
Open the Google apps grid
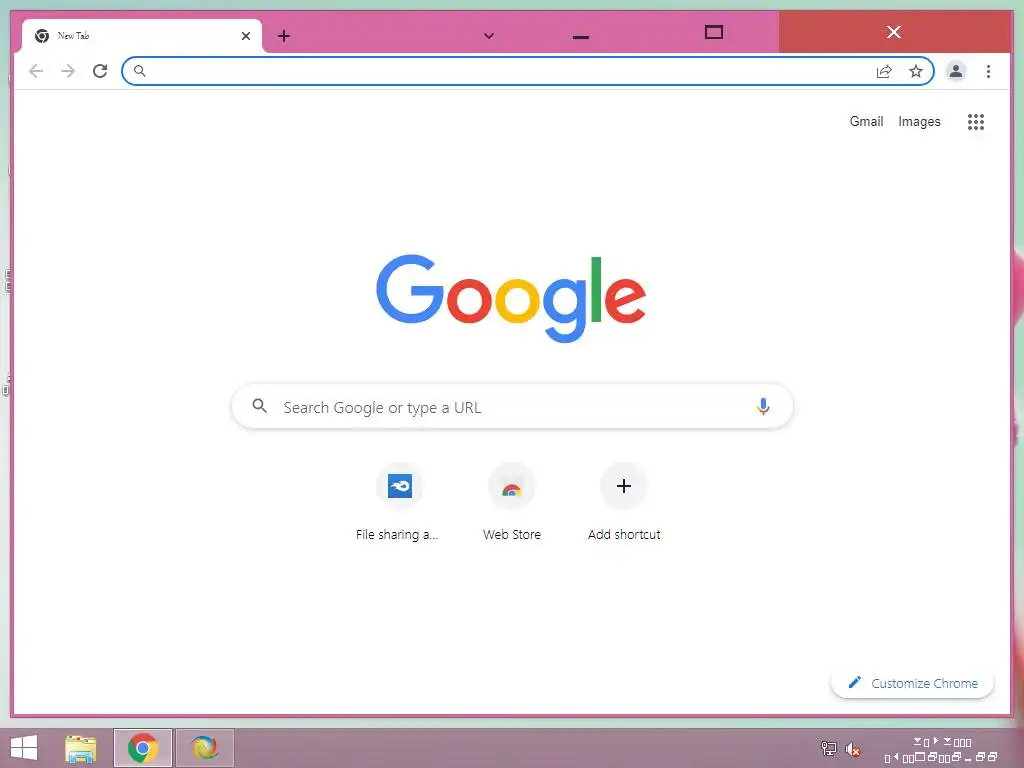pyautogui.click(x=976, y=121)
